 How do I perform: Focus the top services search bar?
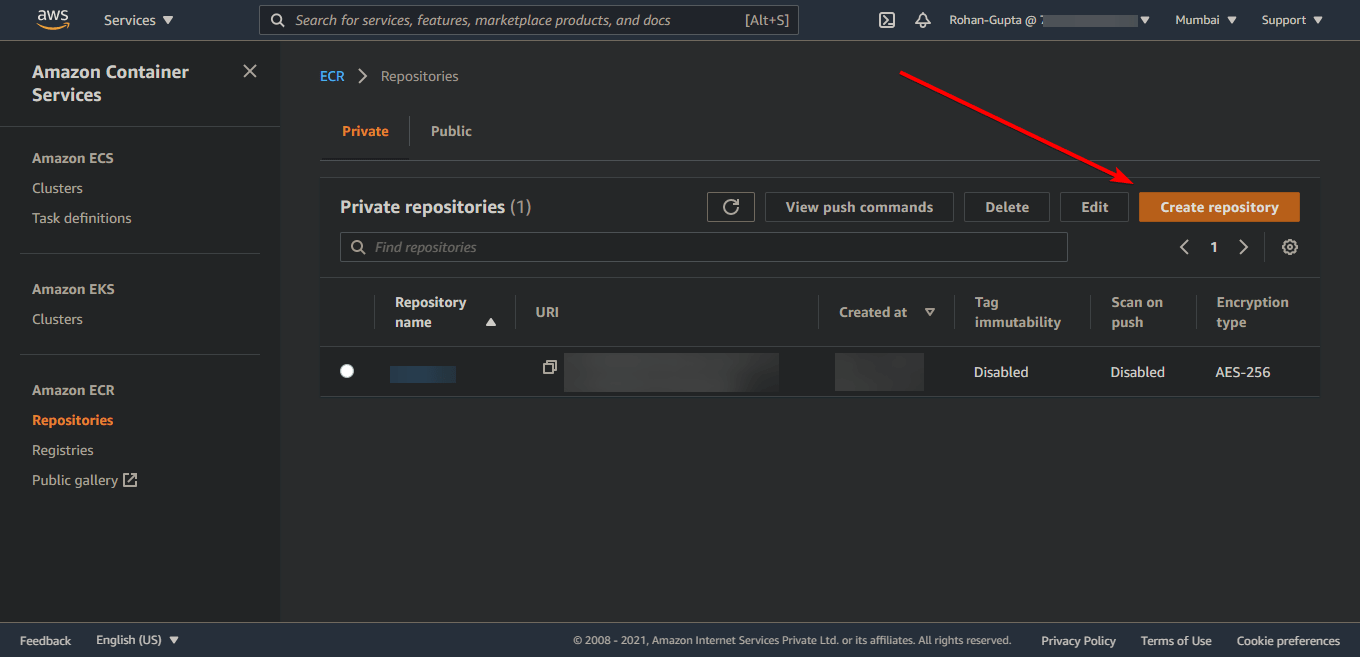pos(529,20)
